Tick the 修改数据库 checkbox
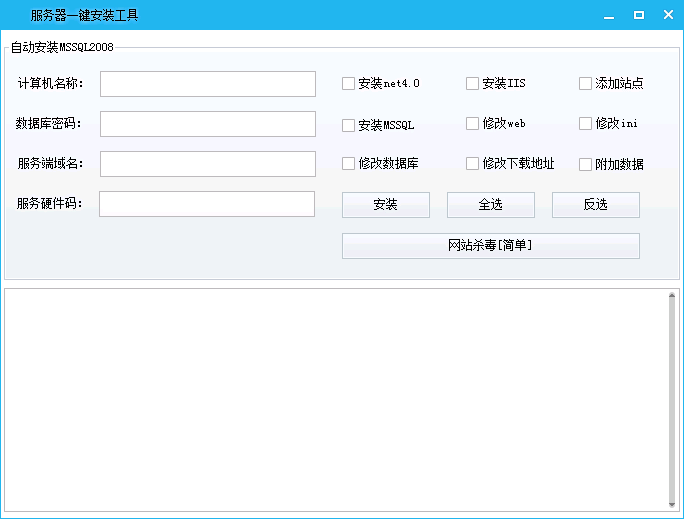This screenshot has height=519, width=684. click(x=349, y=164)
